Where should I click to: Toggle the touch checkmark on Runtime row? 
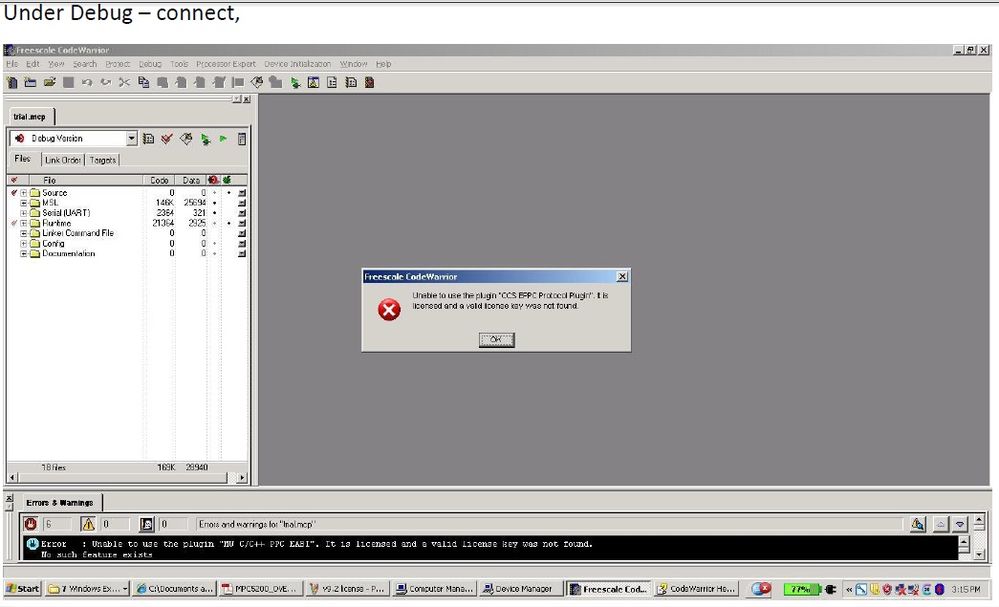[x=14, y=223]
